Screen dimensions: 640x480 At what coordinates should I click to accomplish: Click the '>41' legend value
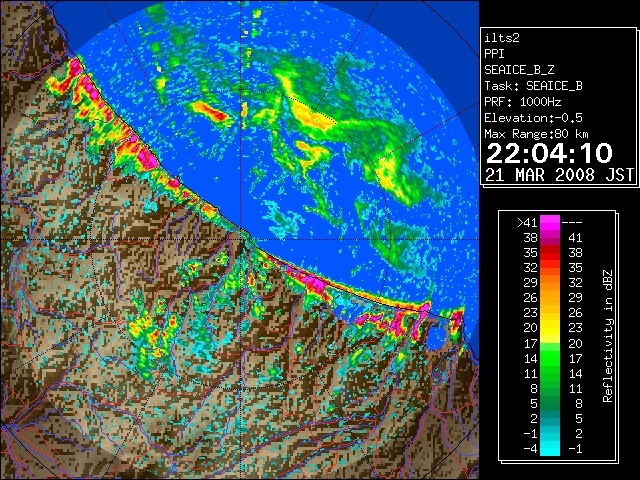(x=527, y=223)
